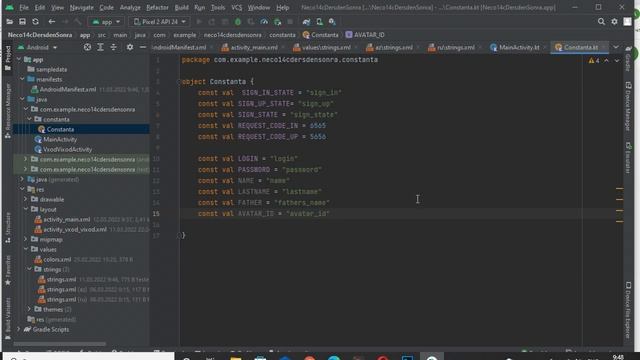
Task: Open the Refactor menu
Action: tap(157, 7)
